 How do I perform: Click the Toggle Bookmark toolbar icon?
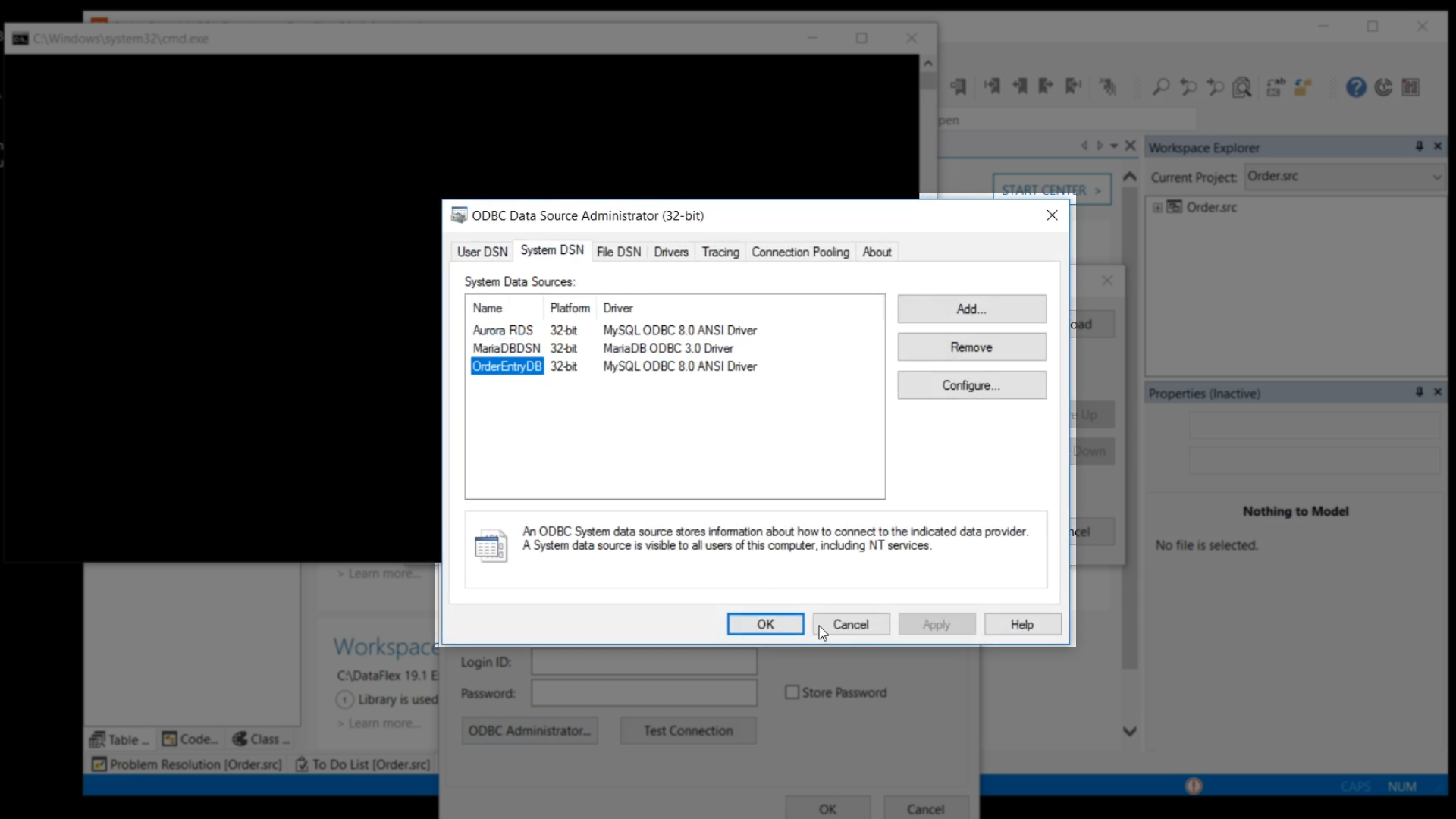pos(958,87)
